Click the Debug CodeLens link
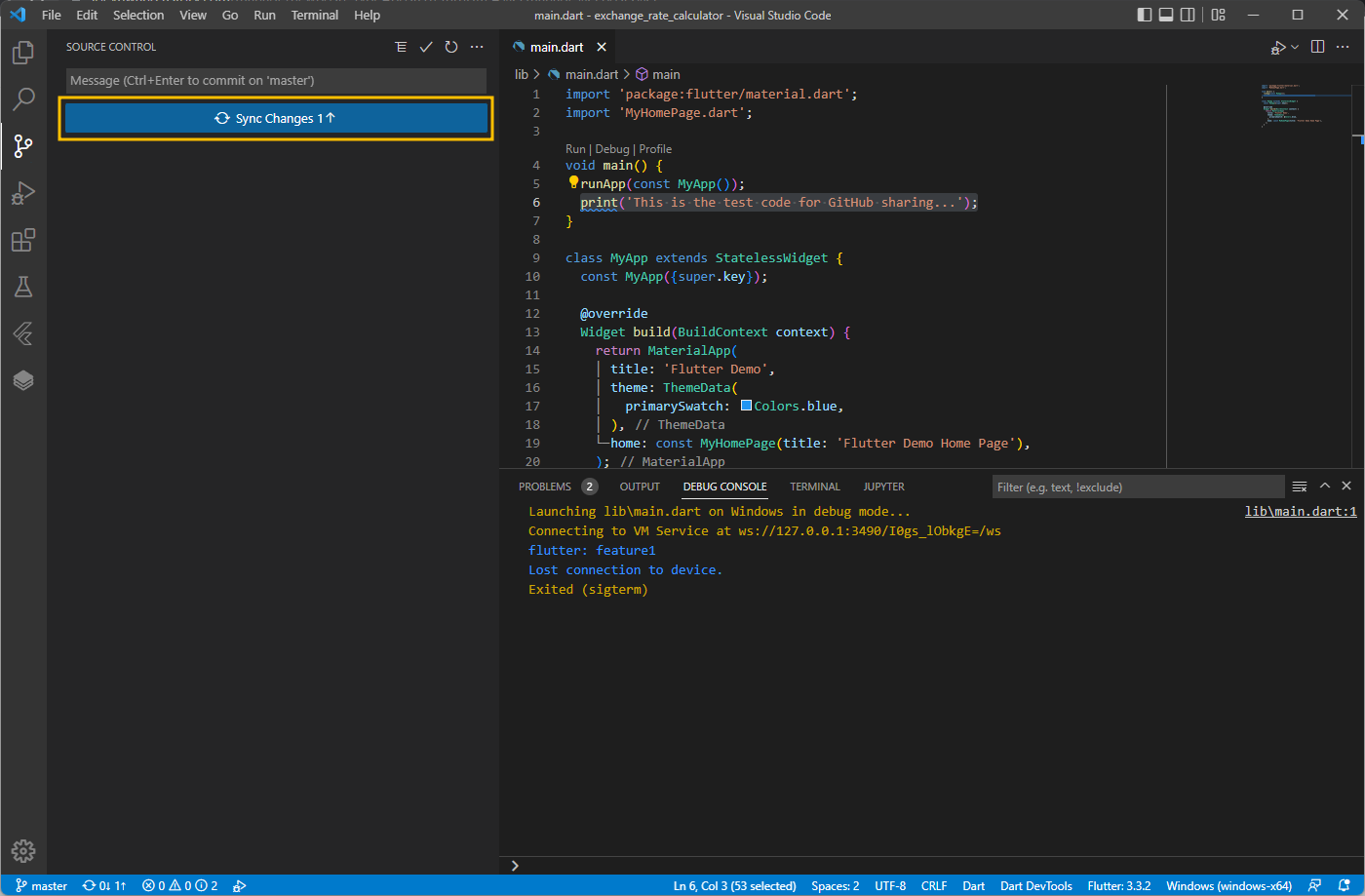The image size is (1365, 896). pos(612,149)
